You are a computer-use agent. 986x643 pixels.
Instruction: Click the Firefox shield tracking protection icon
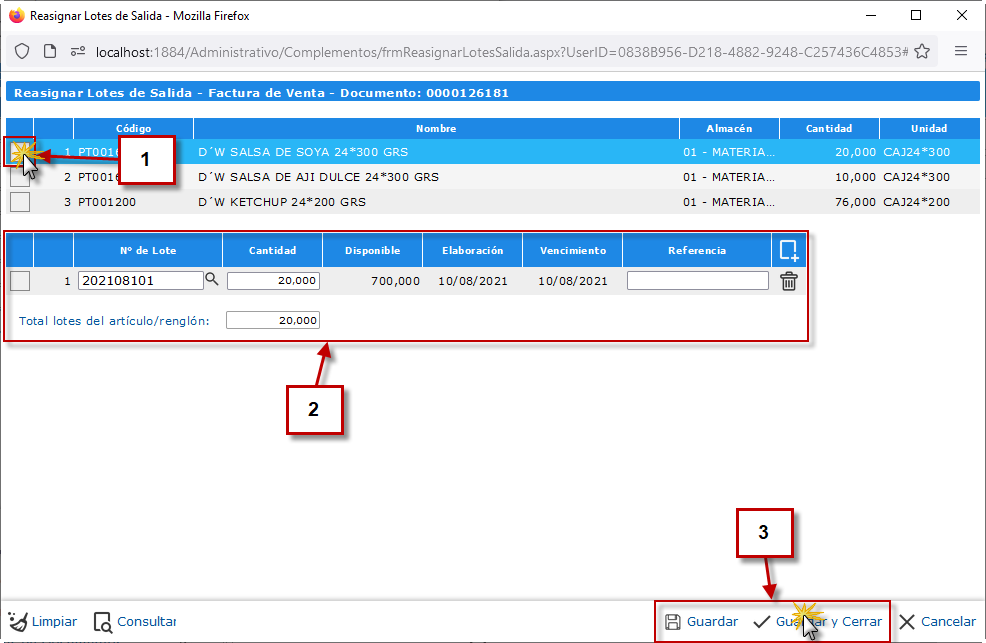(22, 52)
